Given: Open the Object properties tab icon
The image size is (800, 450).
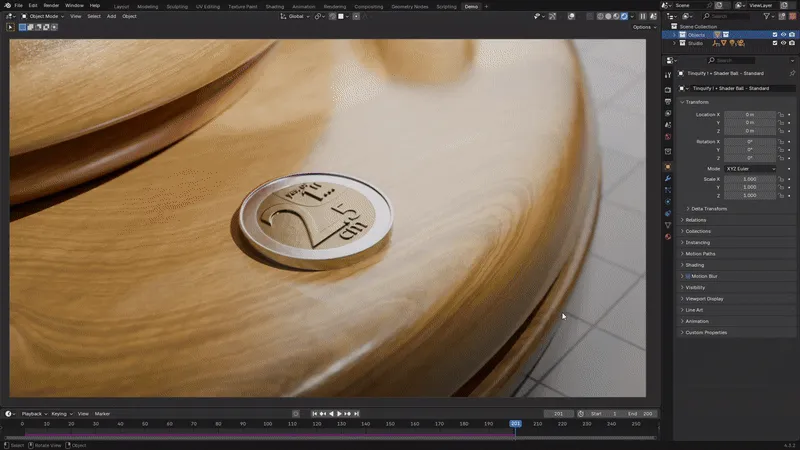Looking at the screenshot, I should point(668,167).
